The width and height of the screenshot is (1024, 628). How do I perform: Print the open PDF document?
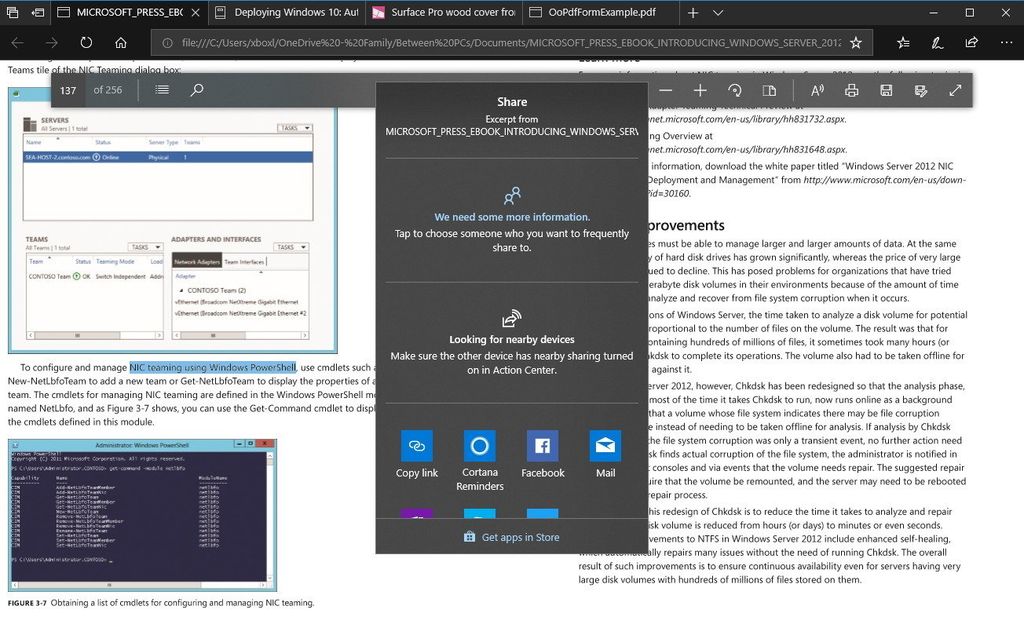point(851,90)
